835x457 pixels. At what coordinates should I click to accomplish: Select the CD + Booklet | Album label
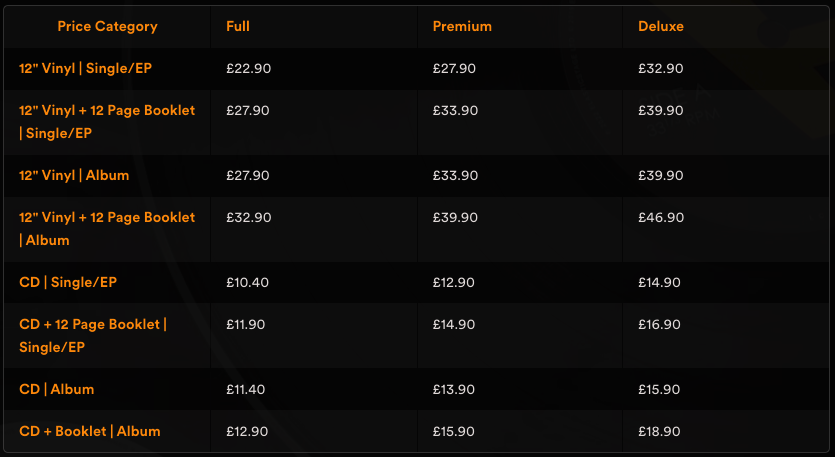click(90, 432)
